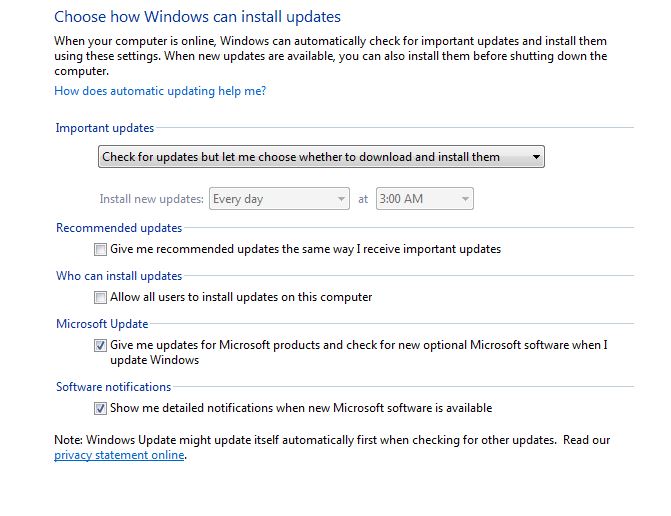The height and width of the screenshot is (516, 671).
Task: Open the privacy statement online link
Action: 119,455
